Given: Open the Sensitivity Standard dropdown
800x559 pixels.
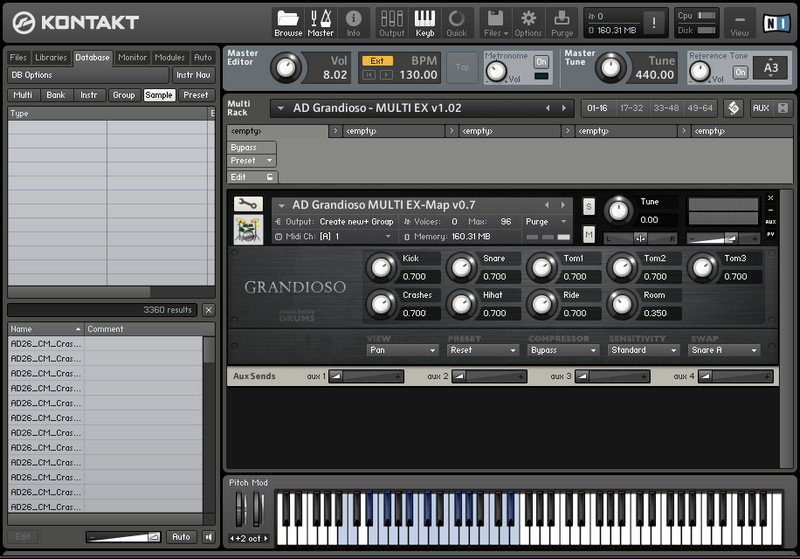Looking at the screenshot, I should (x=644, y=351).
